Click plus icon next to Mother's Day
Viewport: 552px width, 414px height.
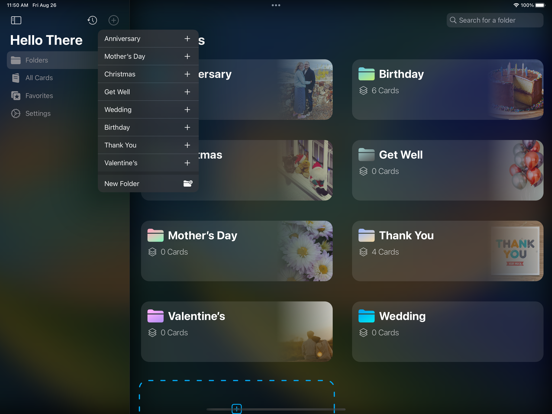coord(187,56)
